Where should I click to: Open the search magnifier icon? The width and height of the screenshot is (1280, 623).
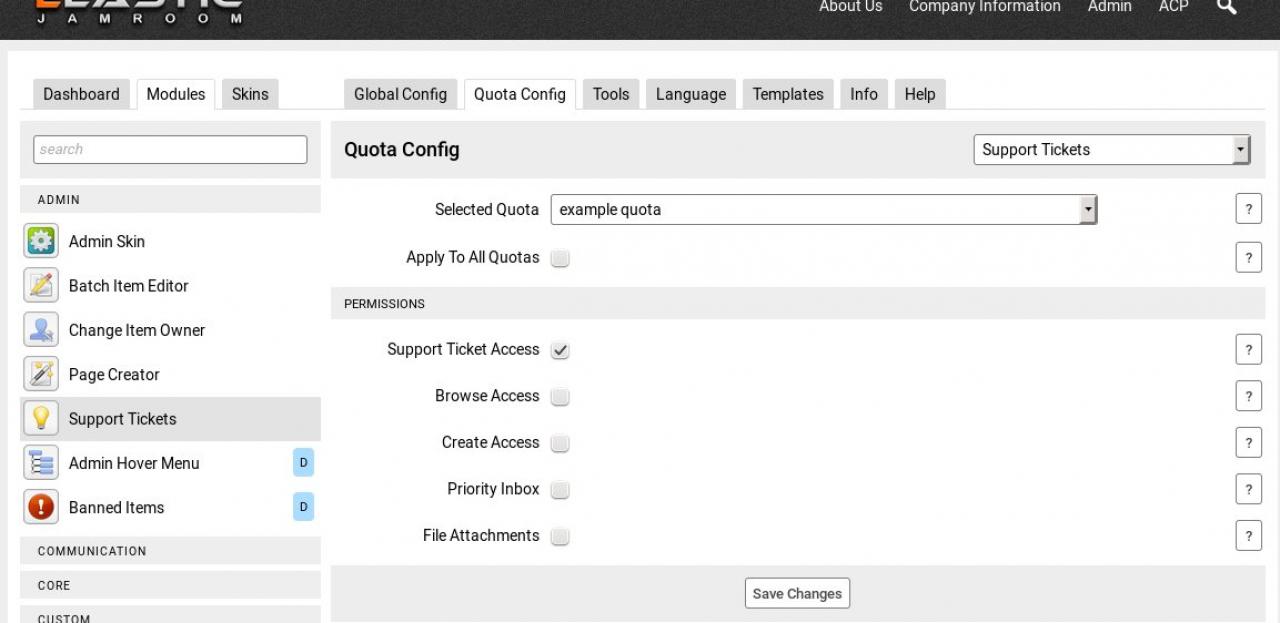pyautogui.click(x=1226, y=7)
